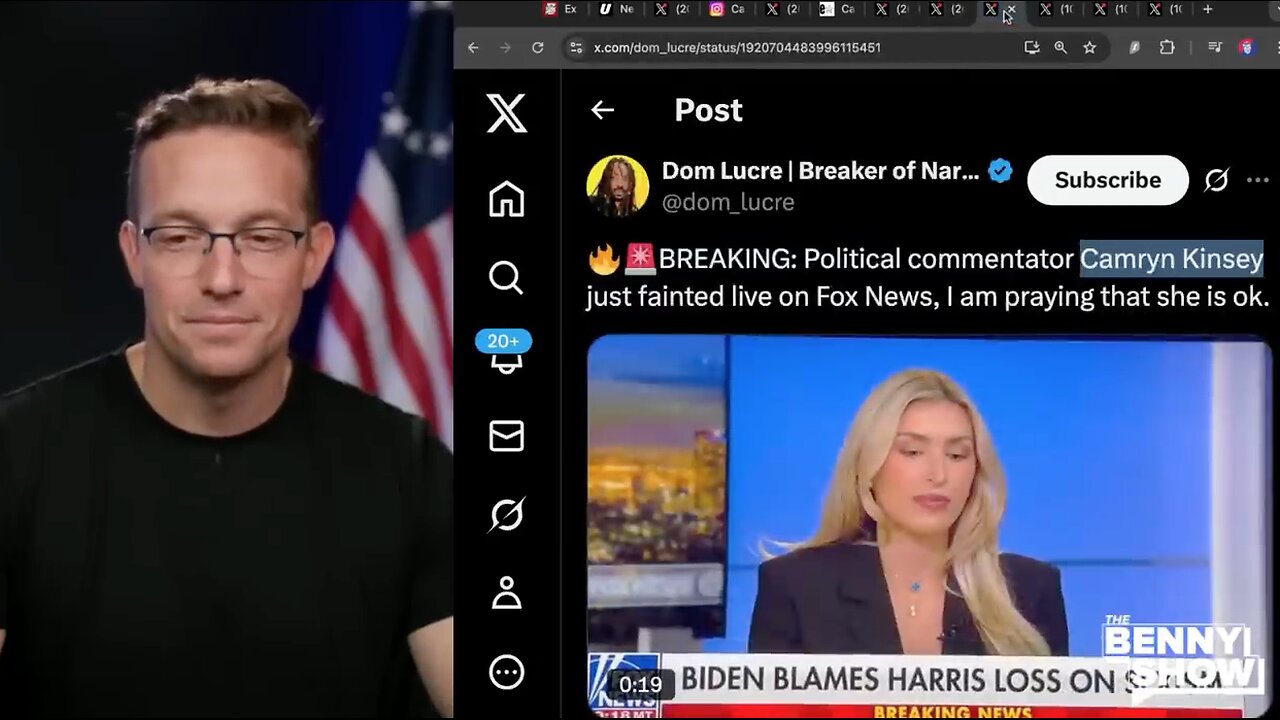The height and width of the screenshot is (720, 1280).
Task: Open Grok from the sidebar icon
Action: pos(506,514)
